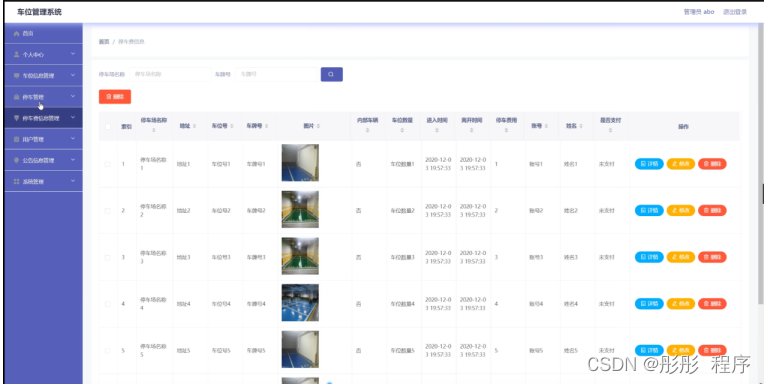Click the page vertical scrollbar handle

coord(763,193)
